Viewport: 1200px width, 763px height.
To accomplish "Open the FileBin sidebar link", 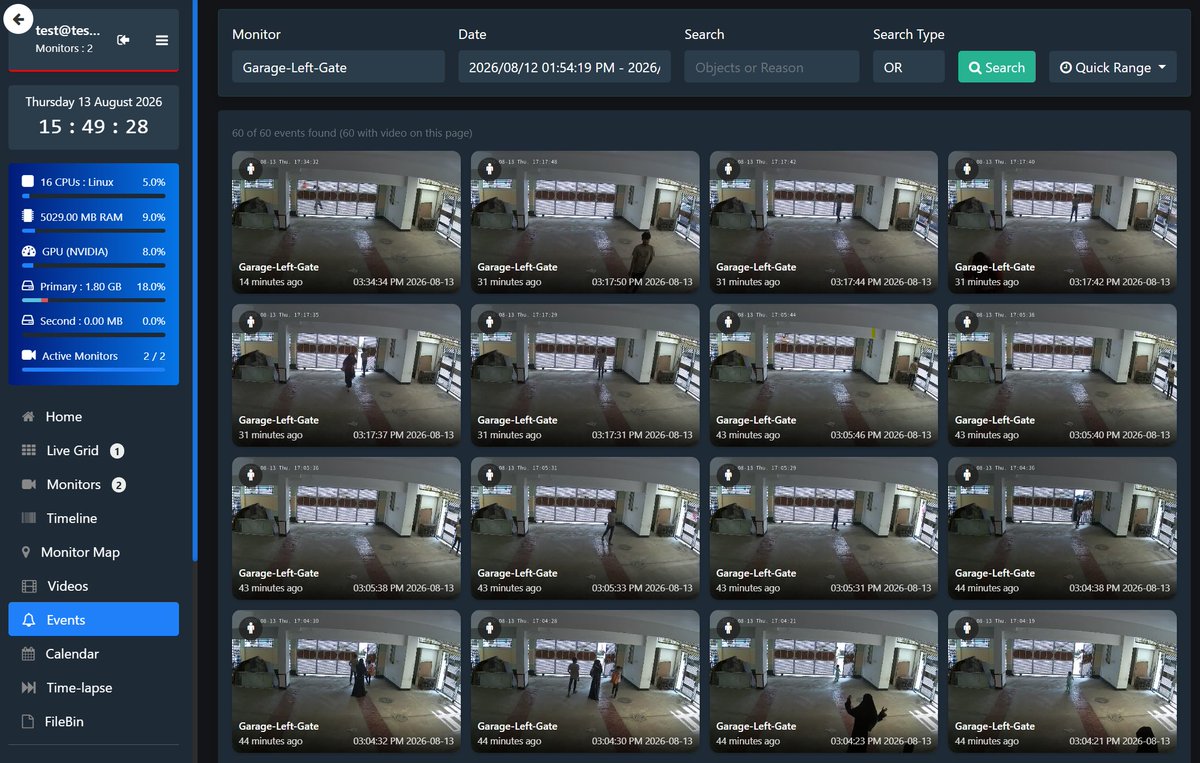I will [94, 722].
